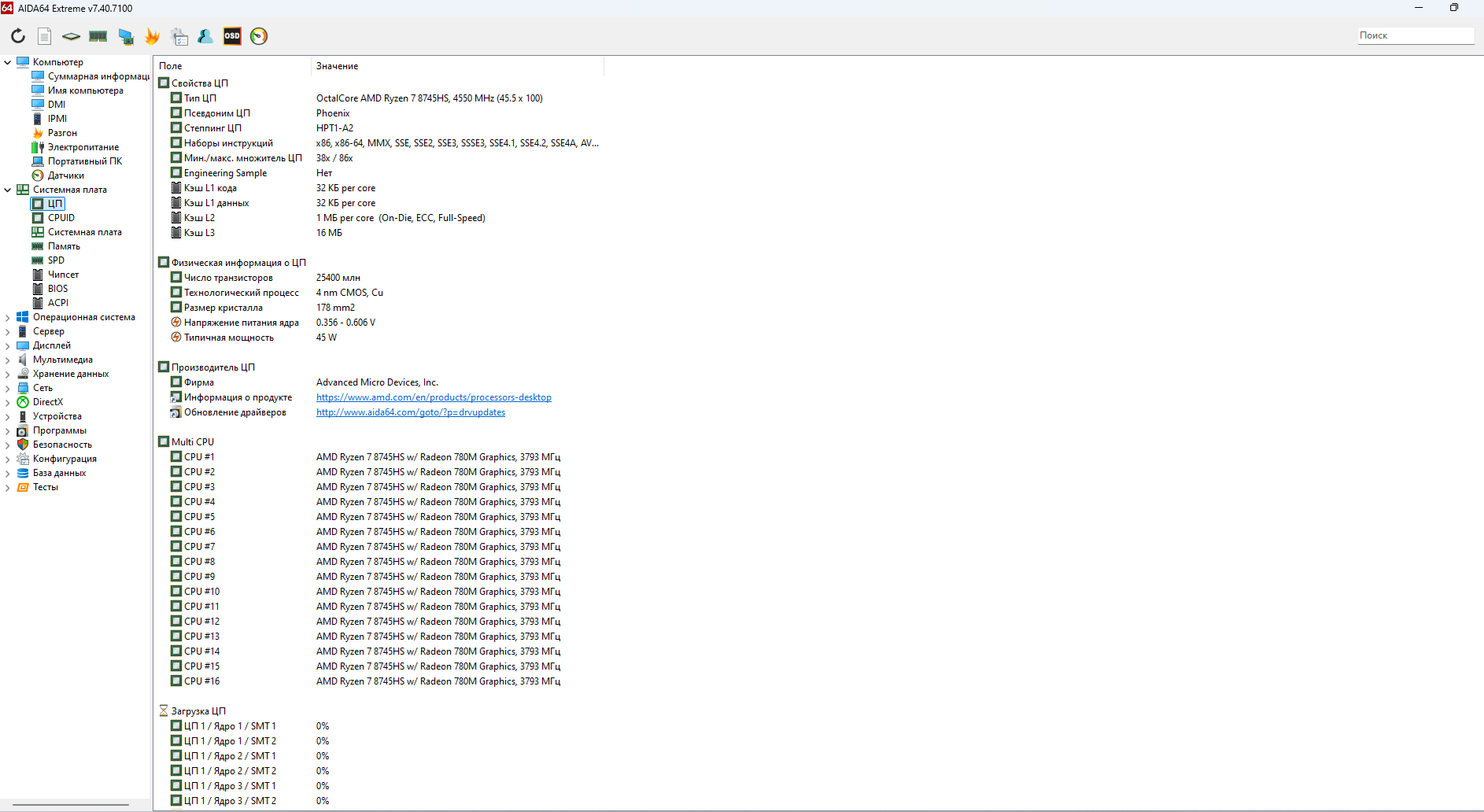Open the AMD processors-desktop product link
The width and height of the screenshot is (1484, 812).
click(x=434, y=397)
